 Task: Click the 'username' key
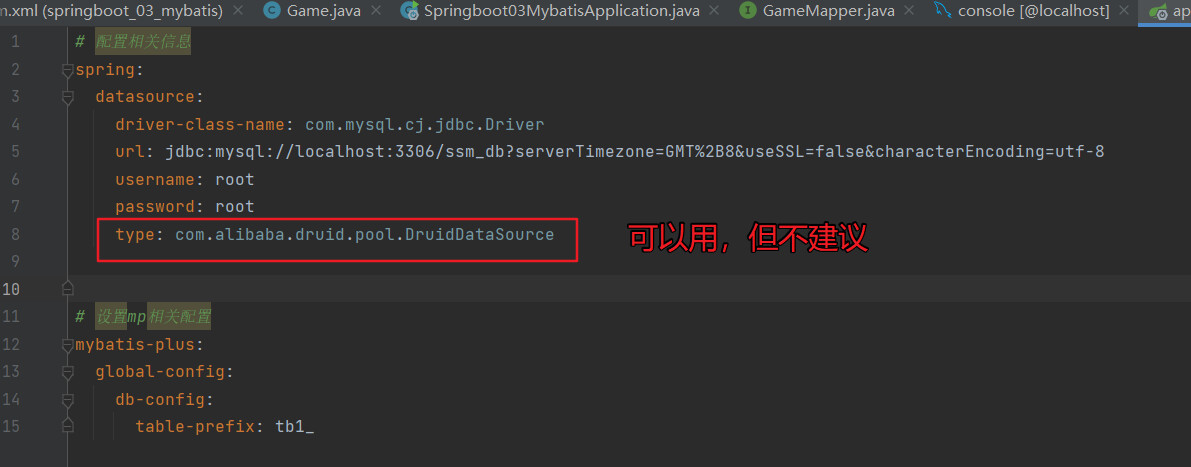pos(155,180)
